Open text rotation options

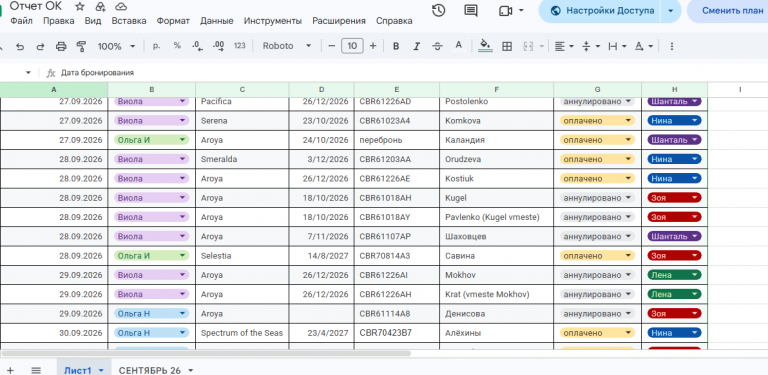click(644, 47)
